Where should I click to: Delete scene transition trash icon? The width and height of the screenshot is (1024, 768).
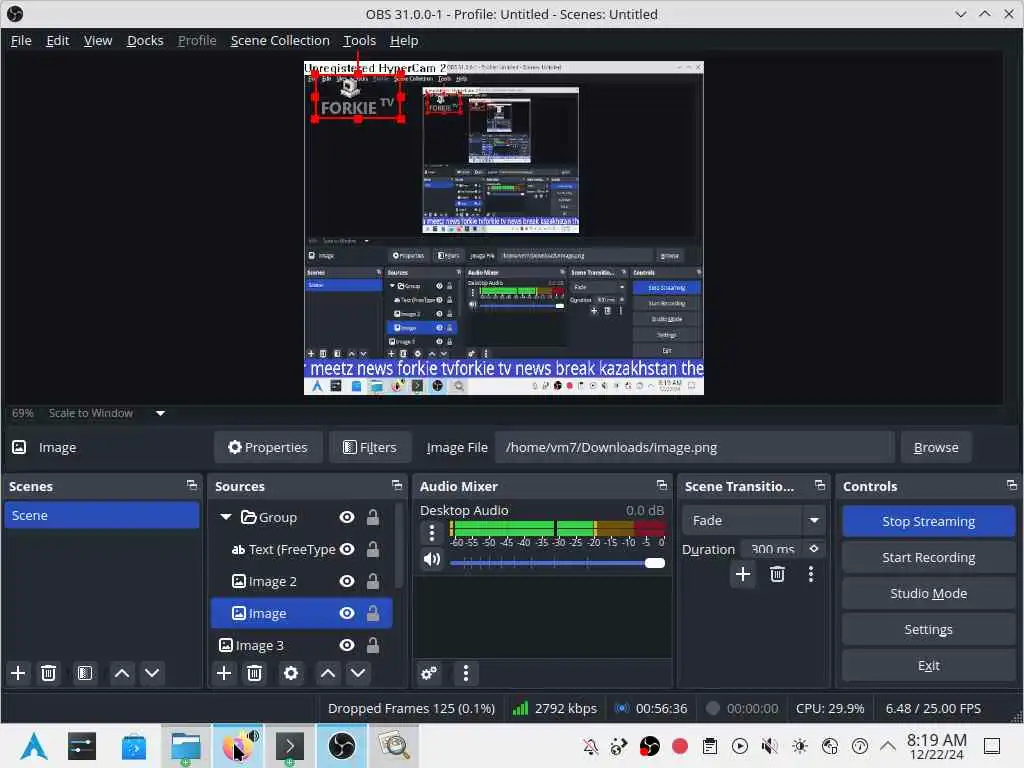pos(777,574)
